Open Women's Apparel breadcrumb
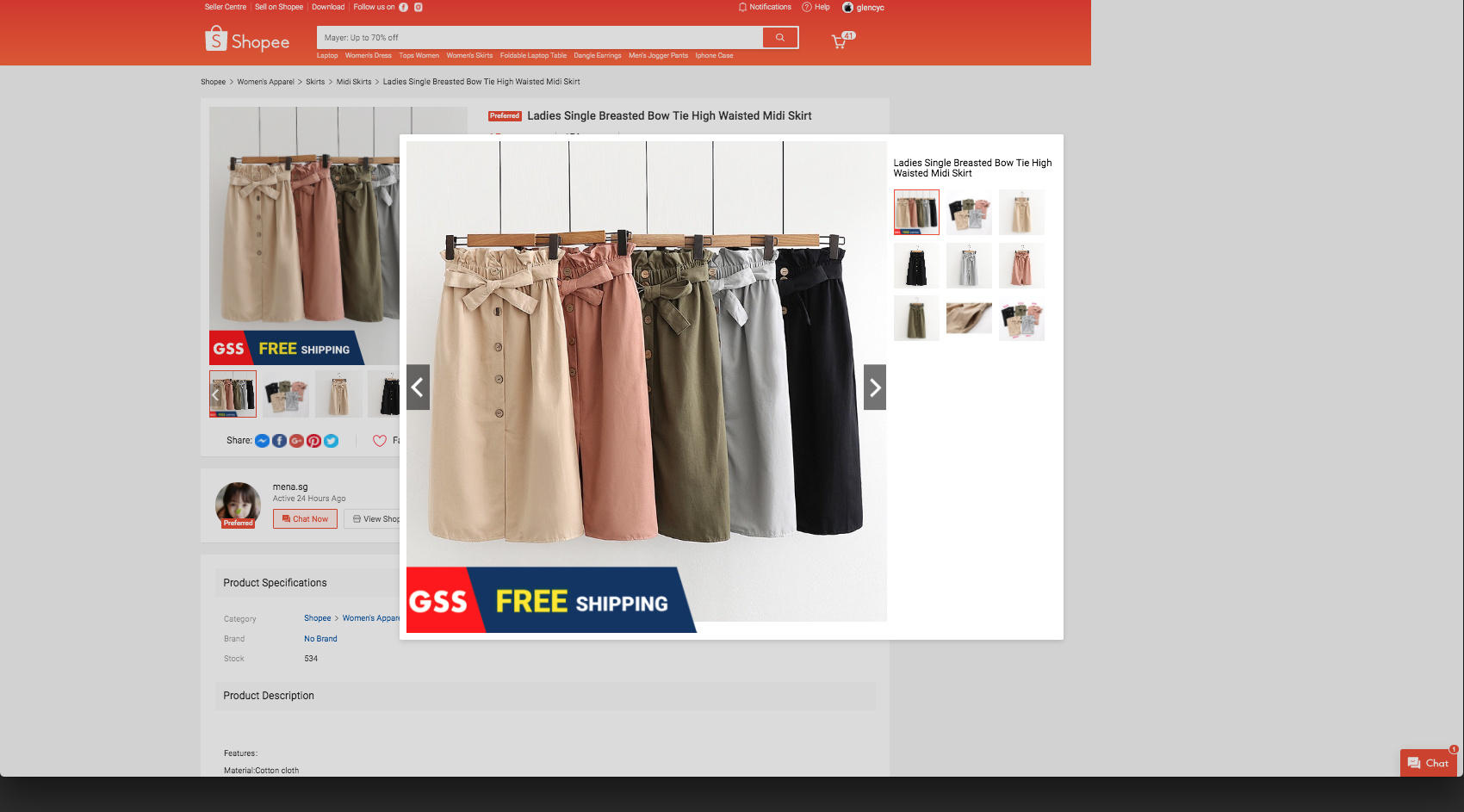Image resolution: width=1464 pixels, height=812 pixels. pyautogui.click(x=265, y=82)
